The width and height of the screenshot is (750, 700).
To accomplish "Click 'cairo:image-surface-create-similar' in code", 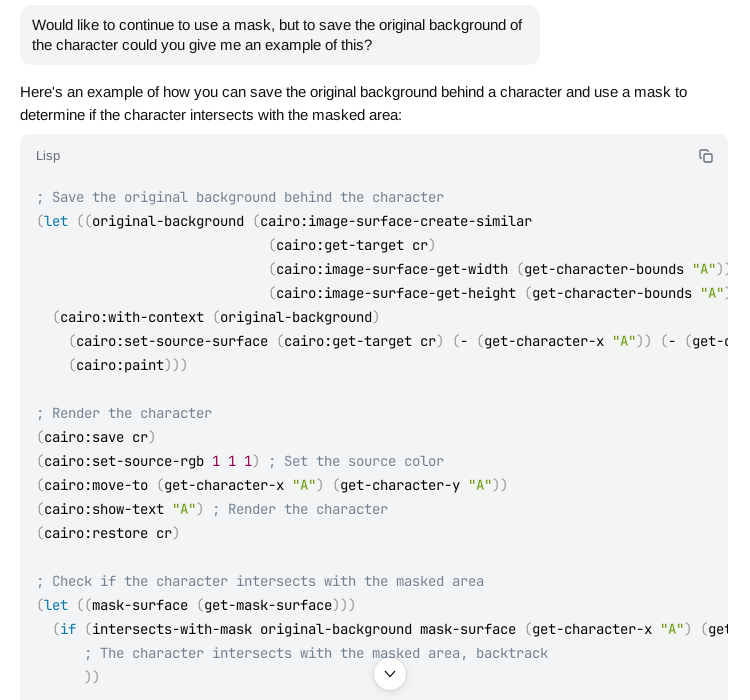I will click(396, 221).
